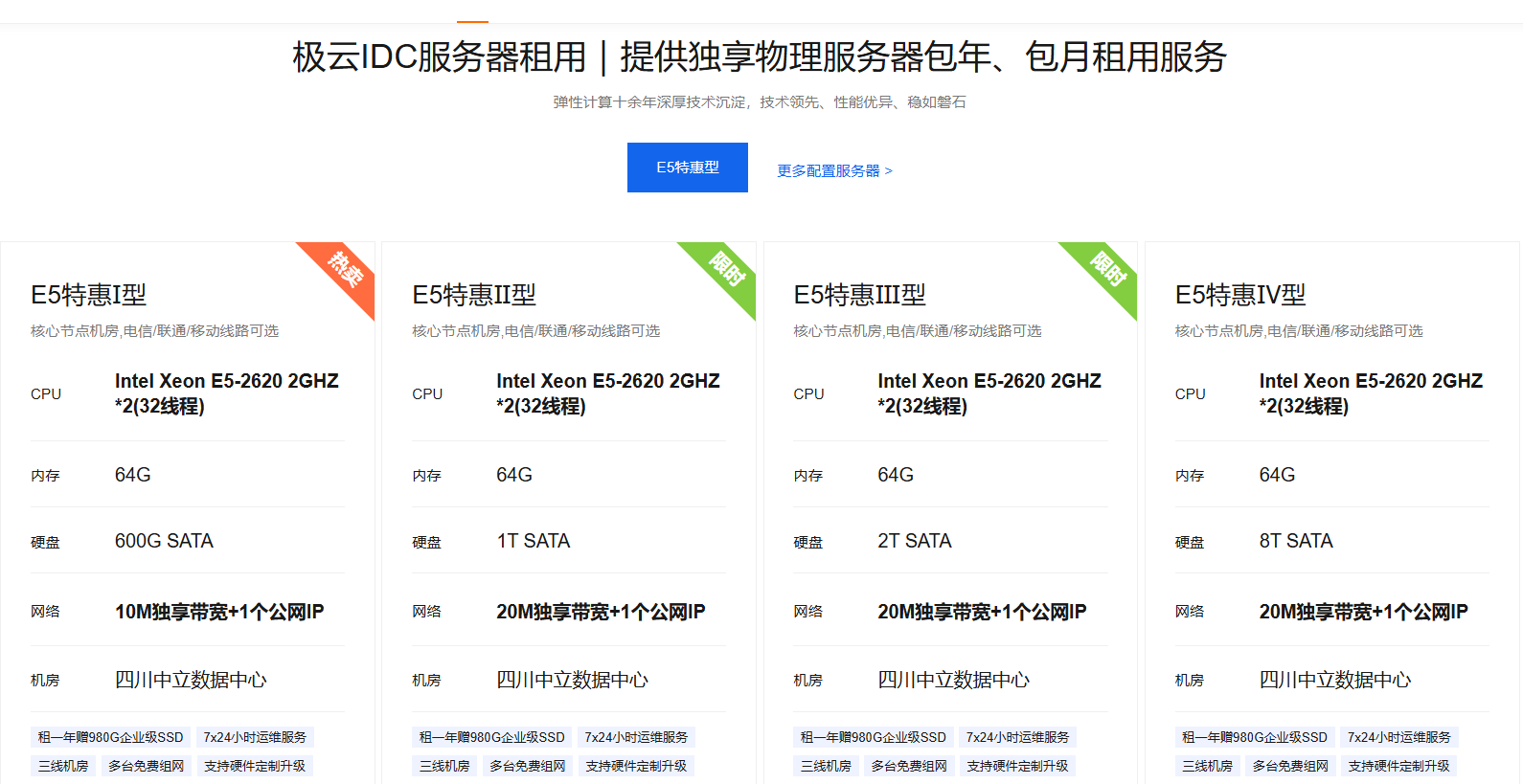The width and height of the screenshot is (1523, 784).
Task: Click 租一年赠980G企业级SSD tag in E5特惠I型 card
Action: click(110, 737)
